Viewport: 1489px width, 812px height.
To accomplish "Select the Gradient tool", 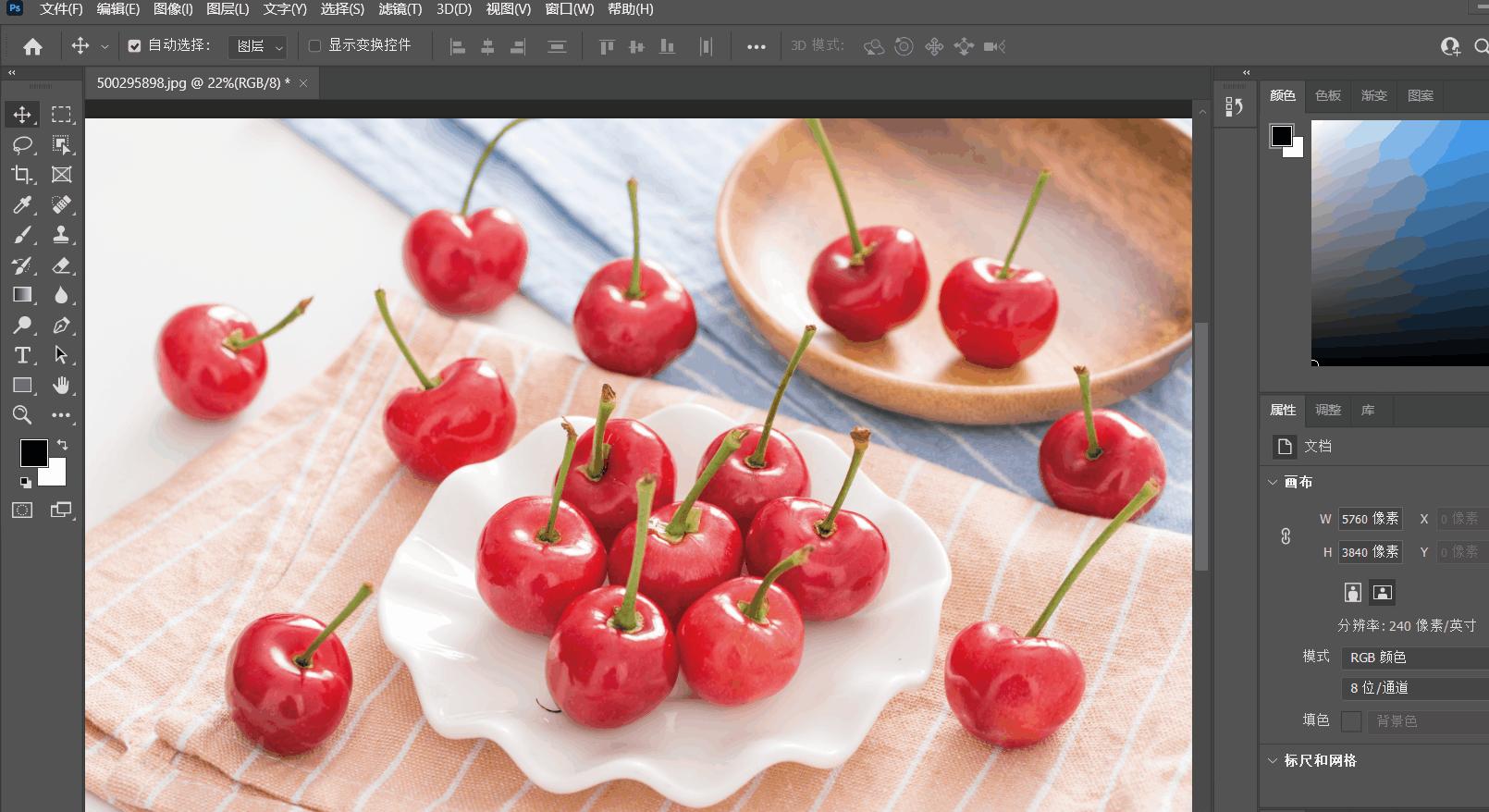I will click(x=22, y=295).
